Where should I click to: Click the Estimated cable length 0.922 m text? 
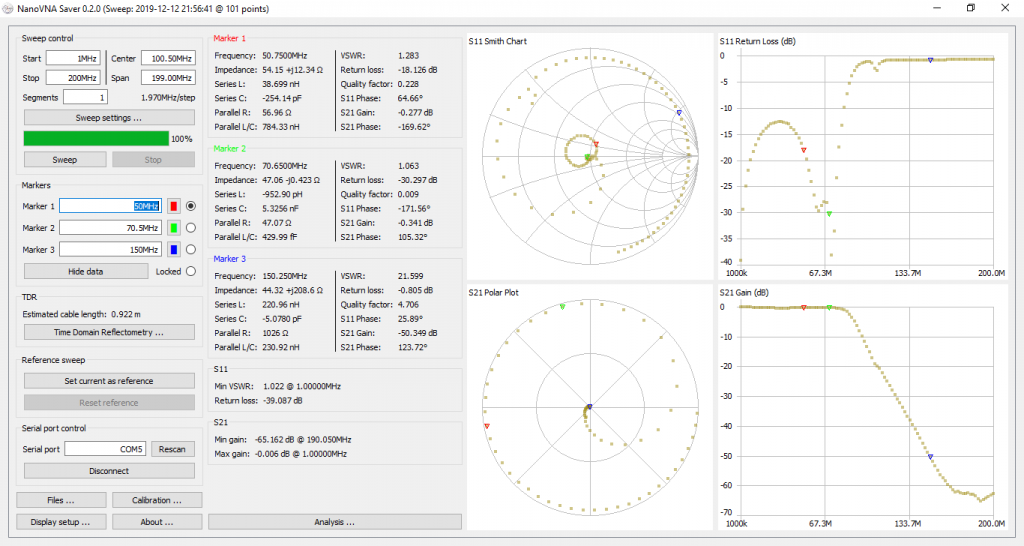coord(82,314)
